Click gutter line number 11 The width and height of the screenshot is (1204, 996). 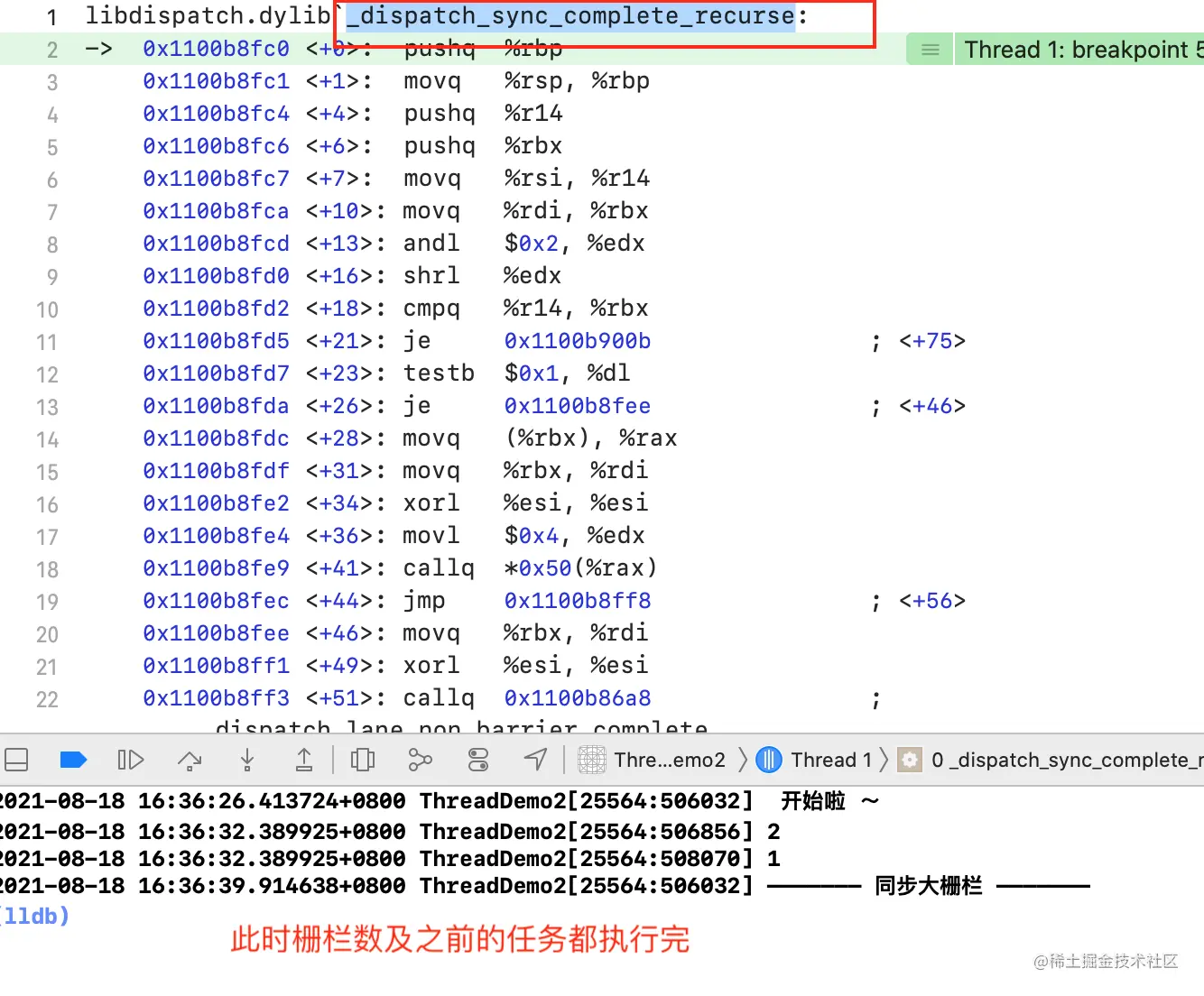pyautogui.click(x=47, y=342)
